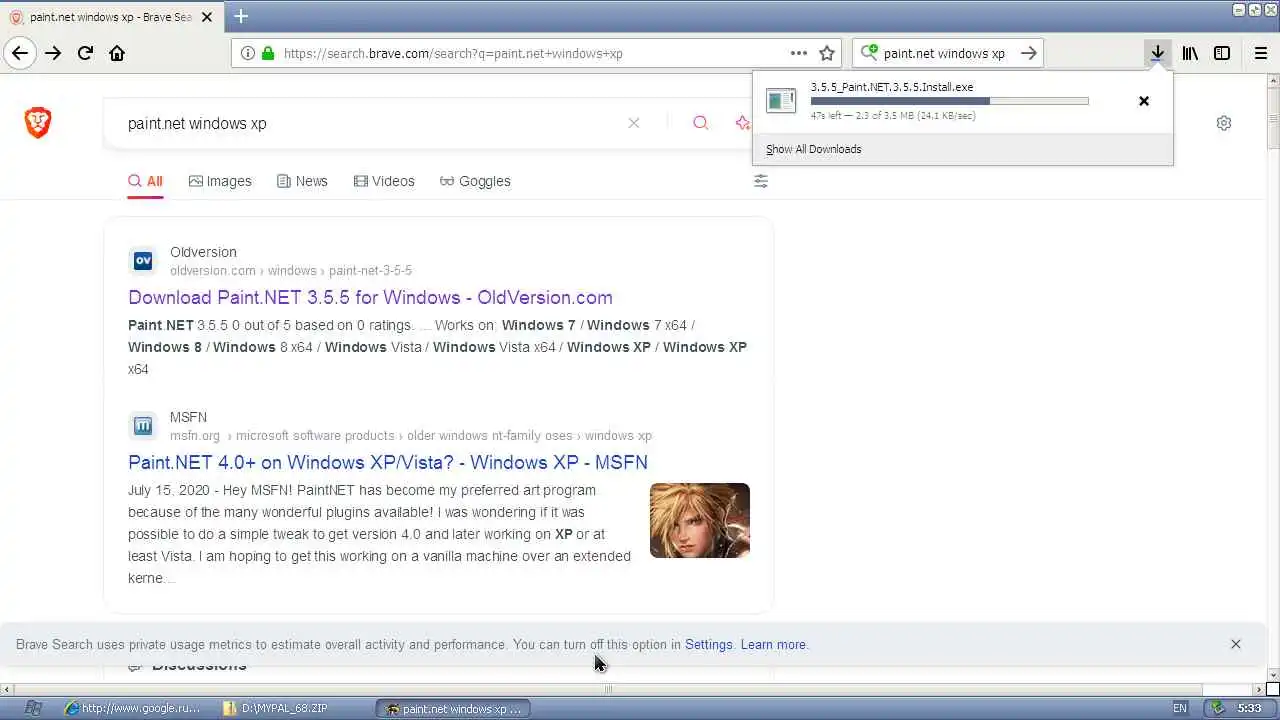Show site information for the Brave Search page
The height and width of the screenshot is (720, 1280).
coord(247,53)
